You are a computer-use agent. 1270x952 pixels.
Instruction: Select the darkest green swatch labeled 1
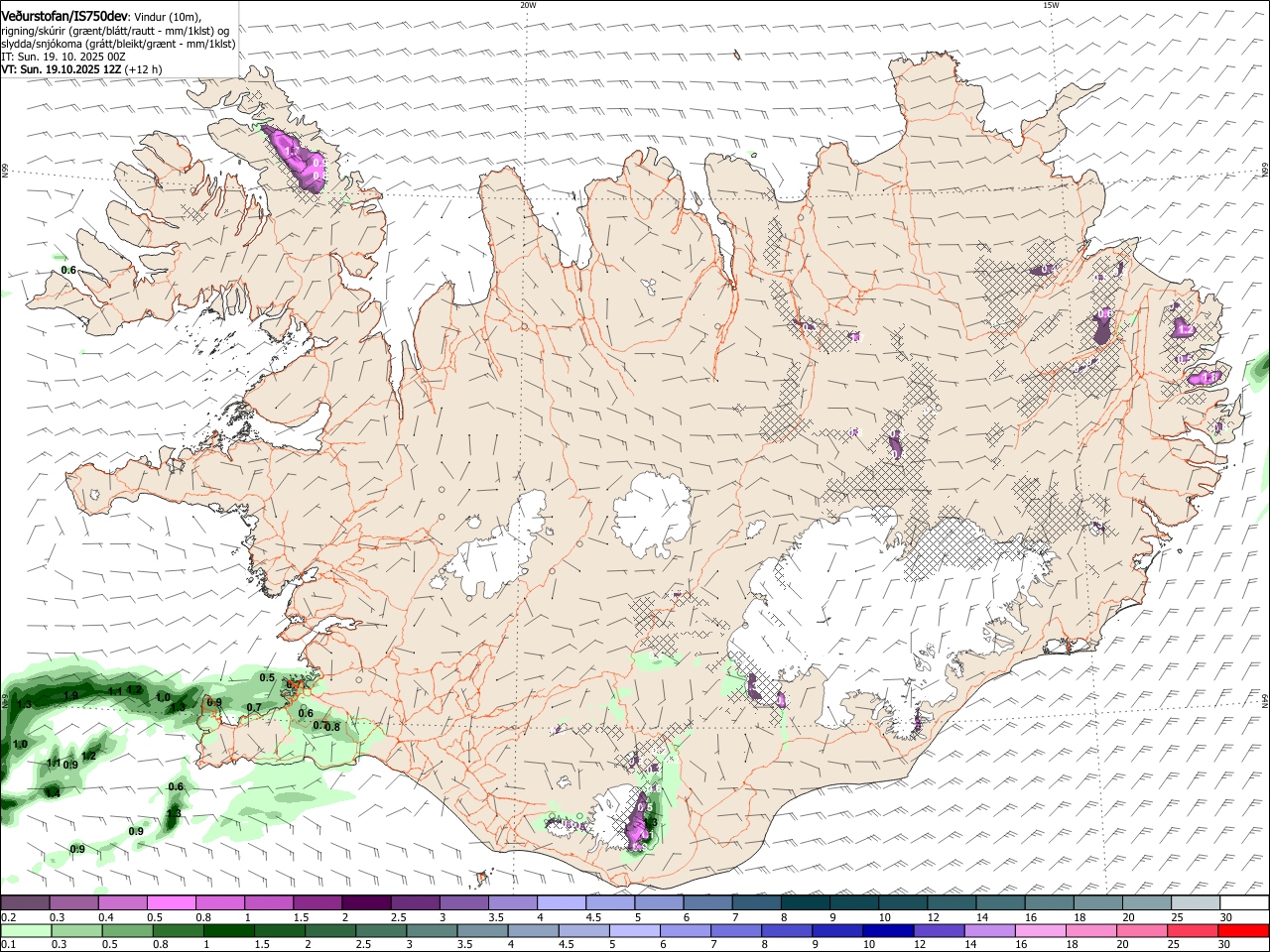pyautogui.click(x=229, y=930)
